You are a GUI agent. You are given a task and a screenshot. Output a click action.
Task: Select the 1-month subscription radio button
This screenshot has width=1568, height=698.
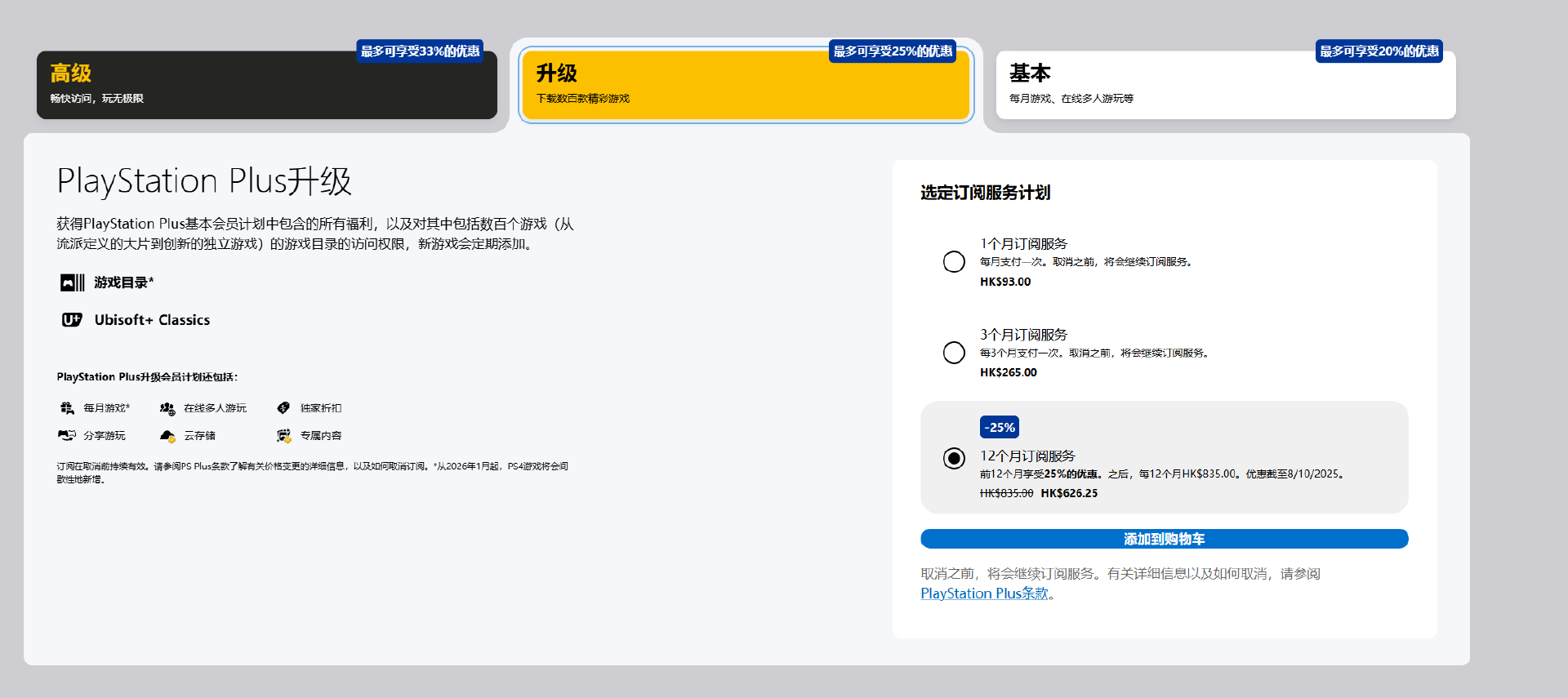(954, 262)
